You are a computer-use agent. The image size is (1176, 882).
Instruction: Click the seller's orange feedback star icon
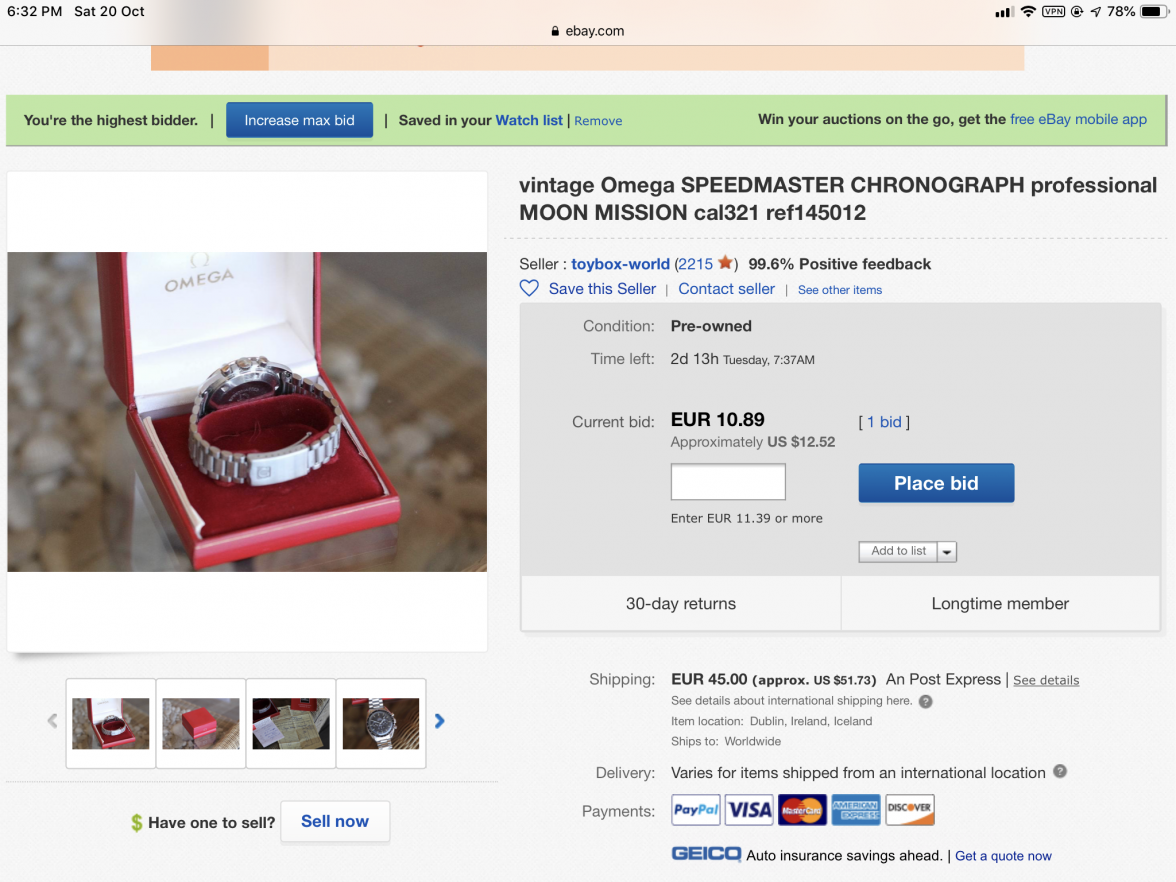(x=725, y=264)
